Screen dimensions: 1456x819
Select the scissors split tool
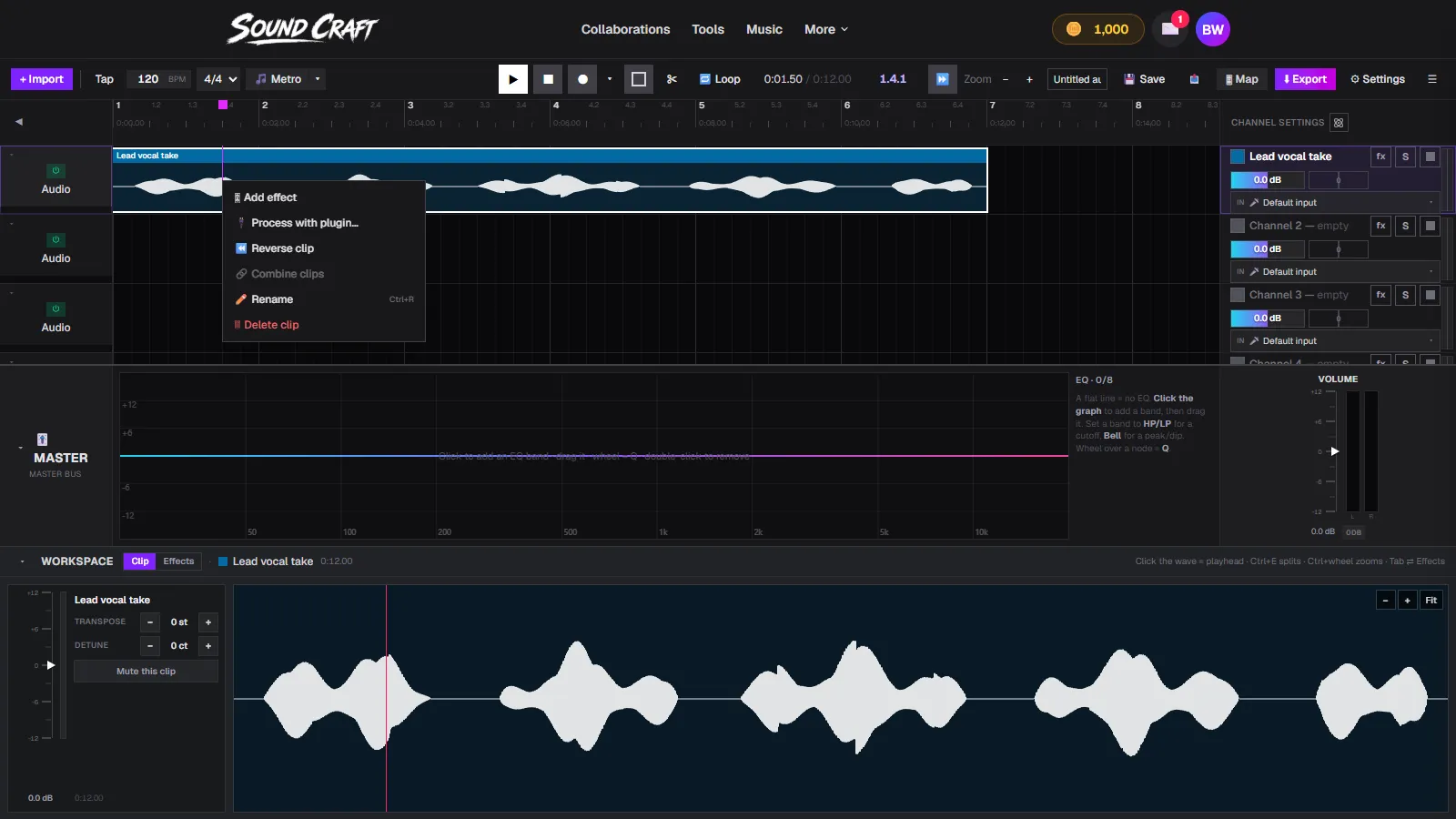[672, 79]
